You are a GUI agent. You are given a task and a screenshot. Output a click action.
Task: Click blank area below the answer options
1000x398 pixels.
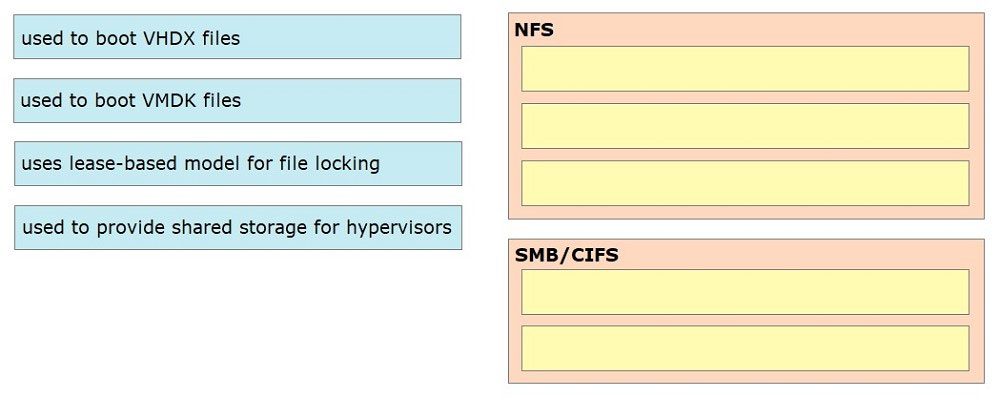(237, 325)
